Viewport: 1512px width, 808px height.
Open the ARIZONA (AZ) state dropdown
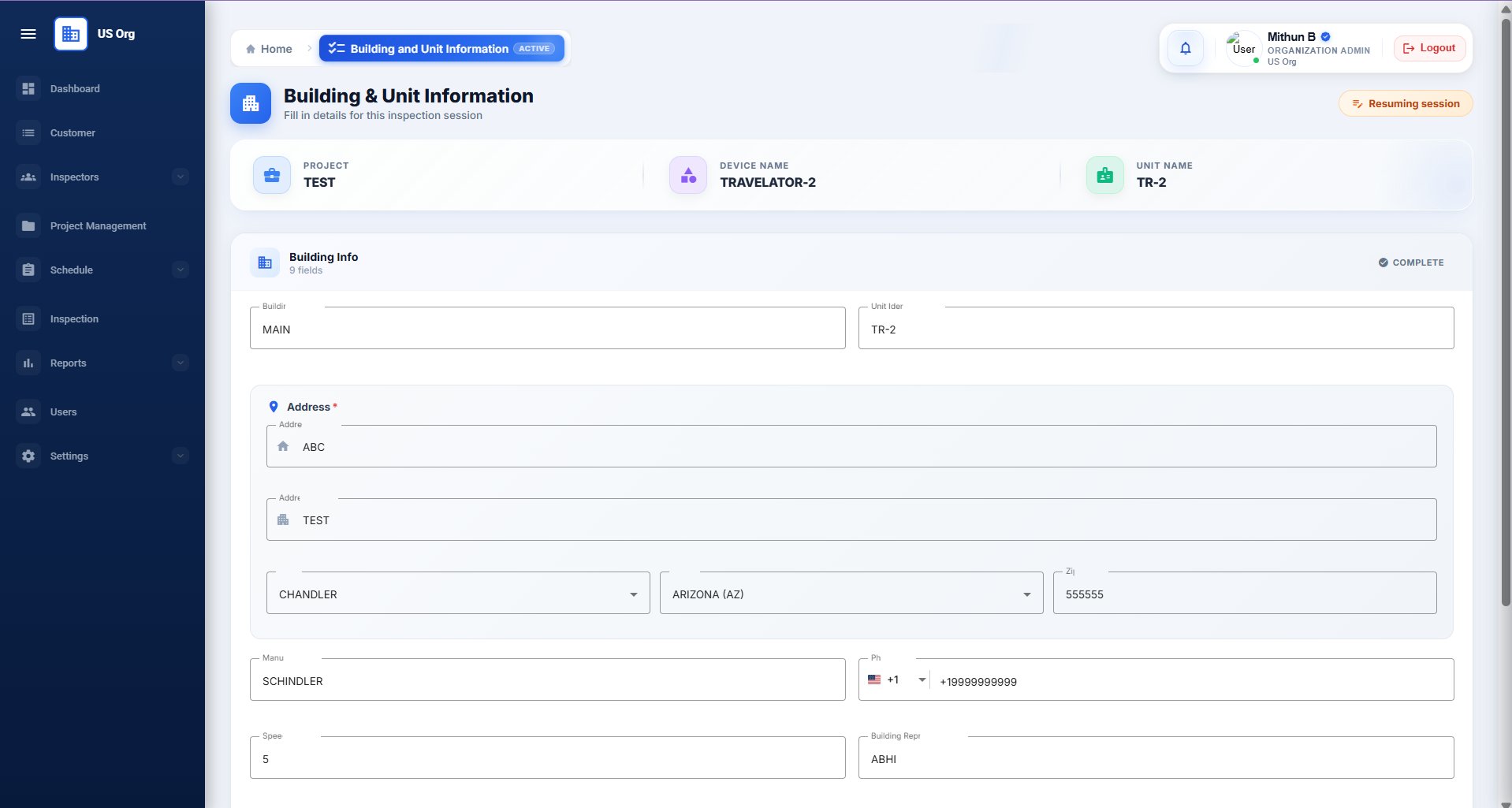[851, 593]
